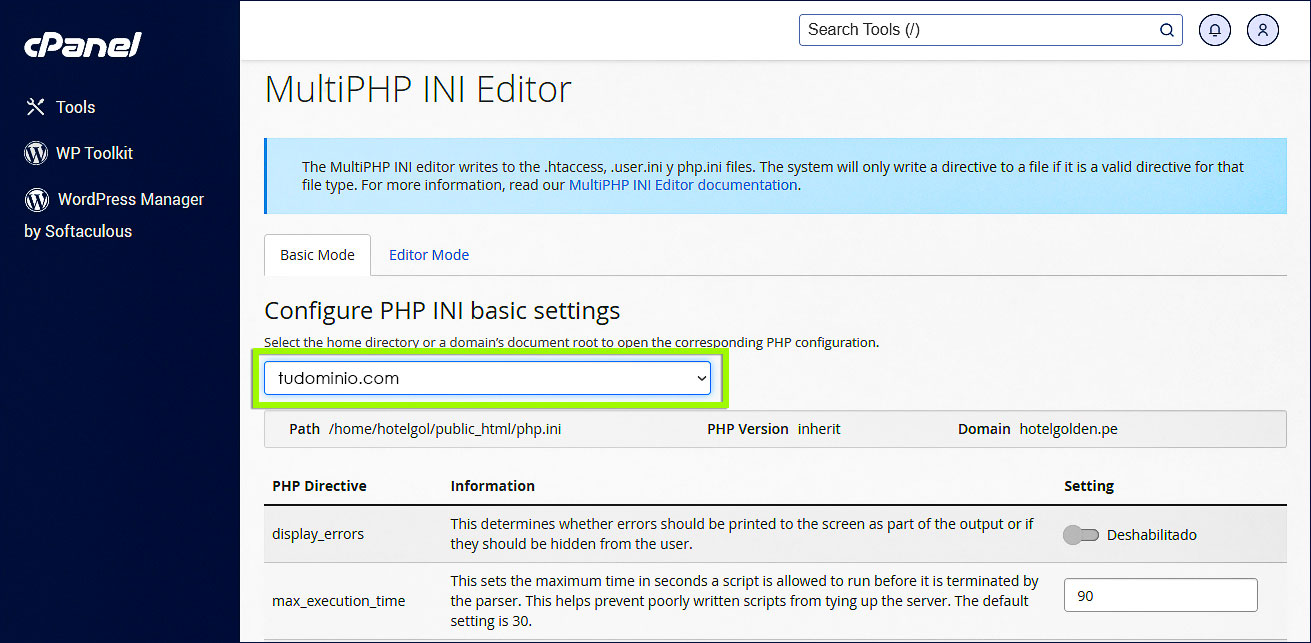Switch to Editor Mode tab

428,255
